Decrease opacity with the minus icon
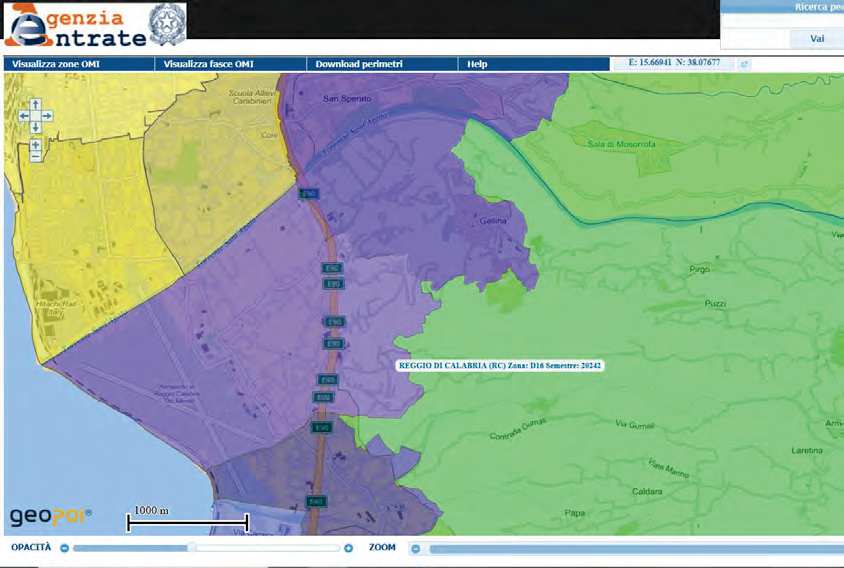Viewport: 844px width, 568px height. click(x=64, y=548)
